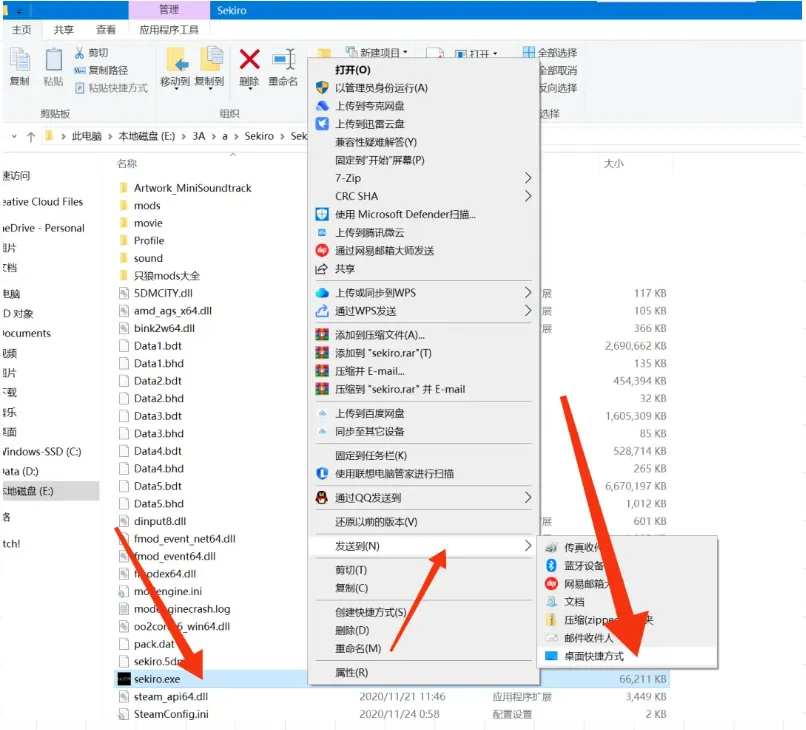Expand Send via QQ (通过QQ发送到) submenu
Image resolution: width=806 pixels, height=730 pixels.
[424, 497]
